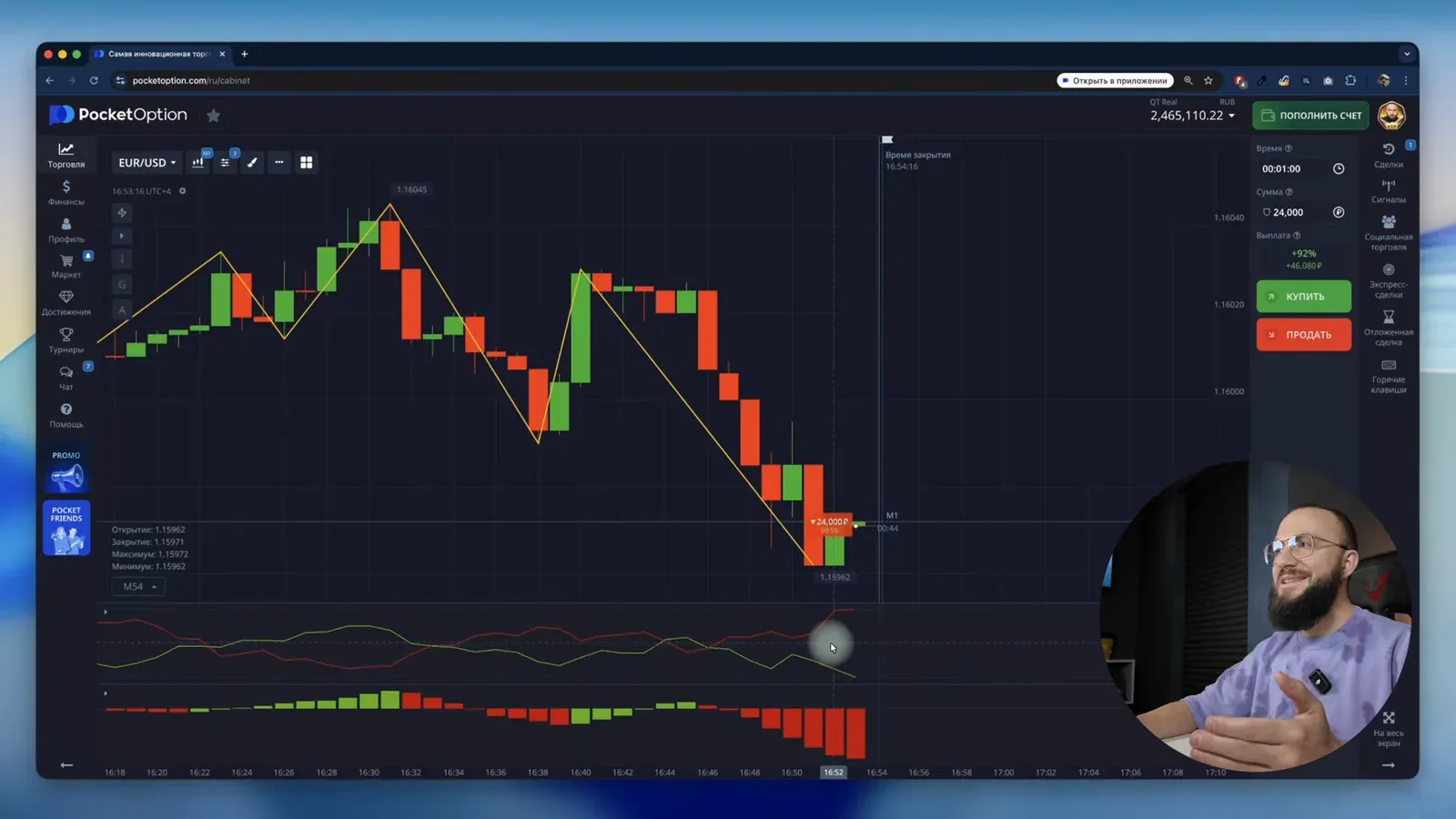
Task: Open the indicators settings sliders icon
Action: pos(225,162)
